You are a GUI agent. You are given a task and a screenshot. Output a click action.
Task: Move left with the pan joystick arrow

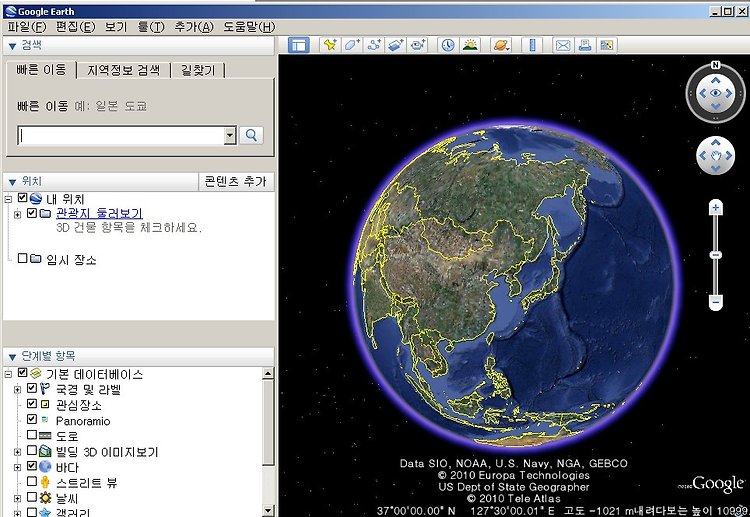click(703, 155)
